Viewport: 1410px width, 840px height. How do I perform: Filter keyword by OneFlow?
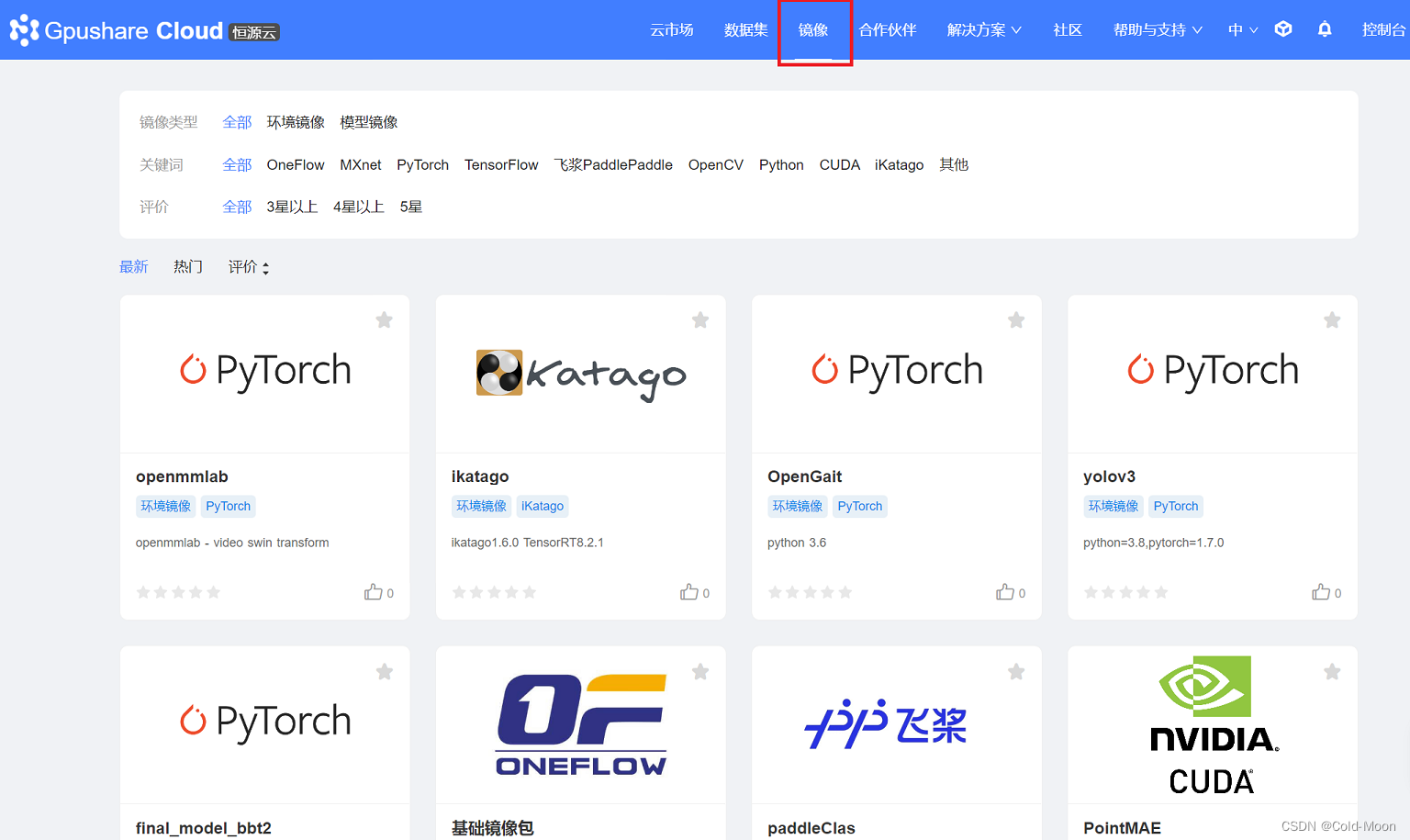[x=296, y=165]
